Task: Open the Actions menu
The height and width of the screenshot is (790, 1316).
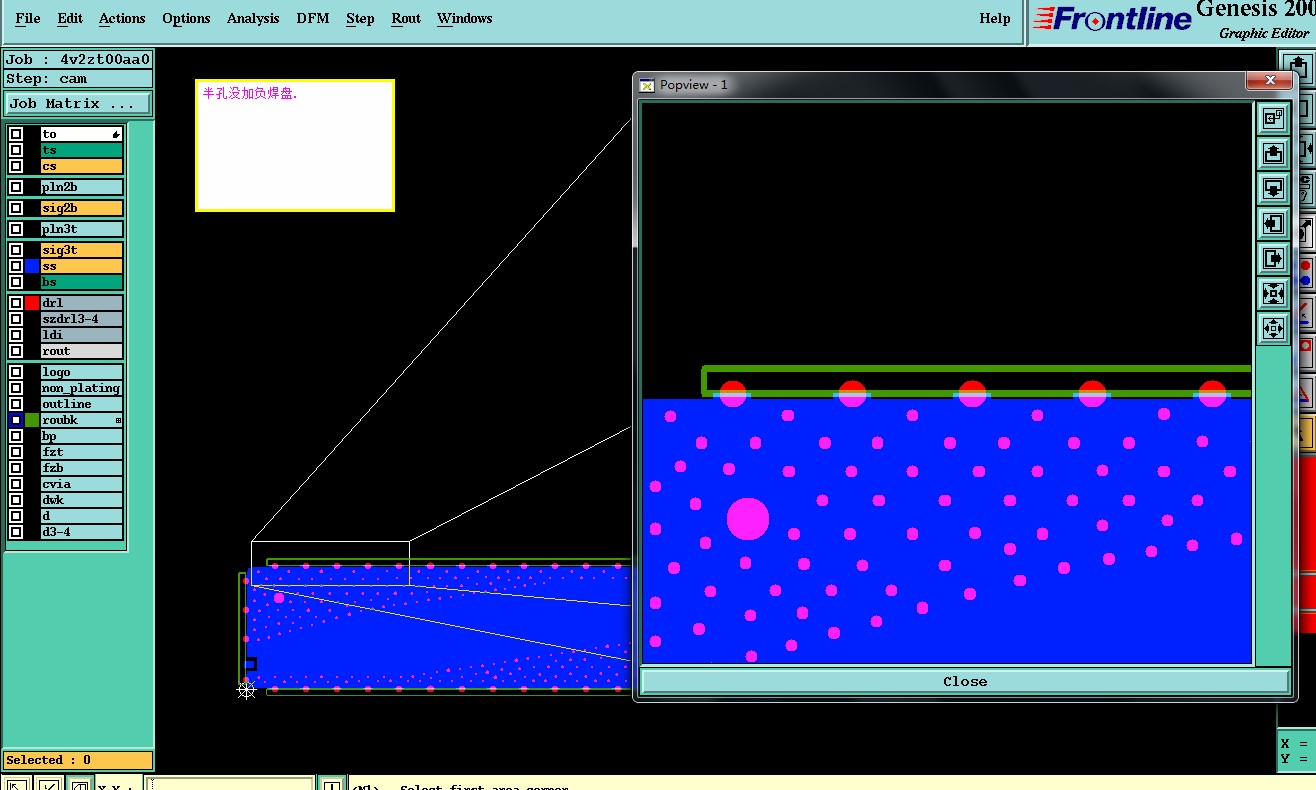Action: pyautogui.click(x=122, y=18)
